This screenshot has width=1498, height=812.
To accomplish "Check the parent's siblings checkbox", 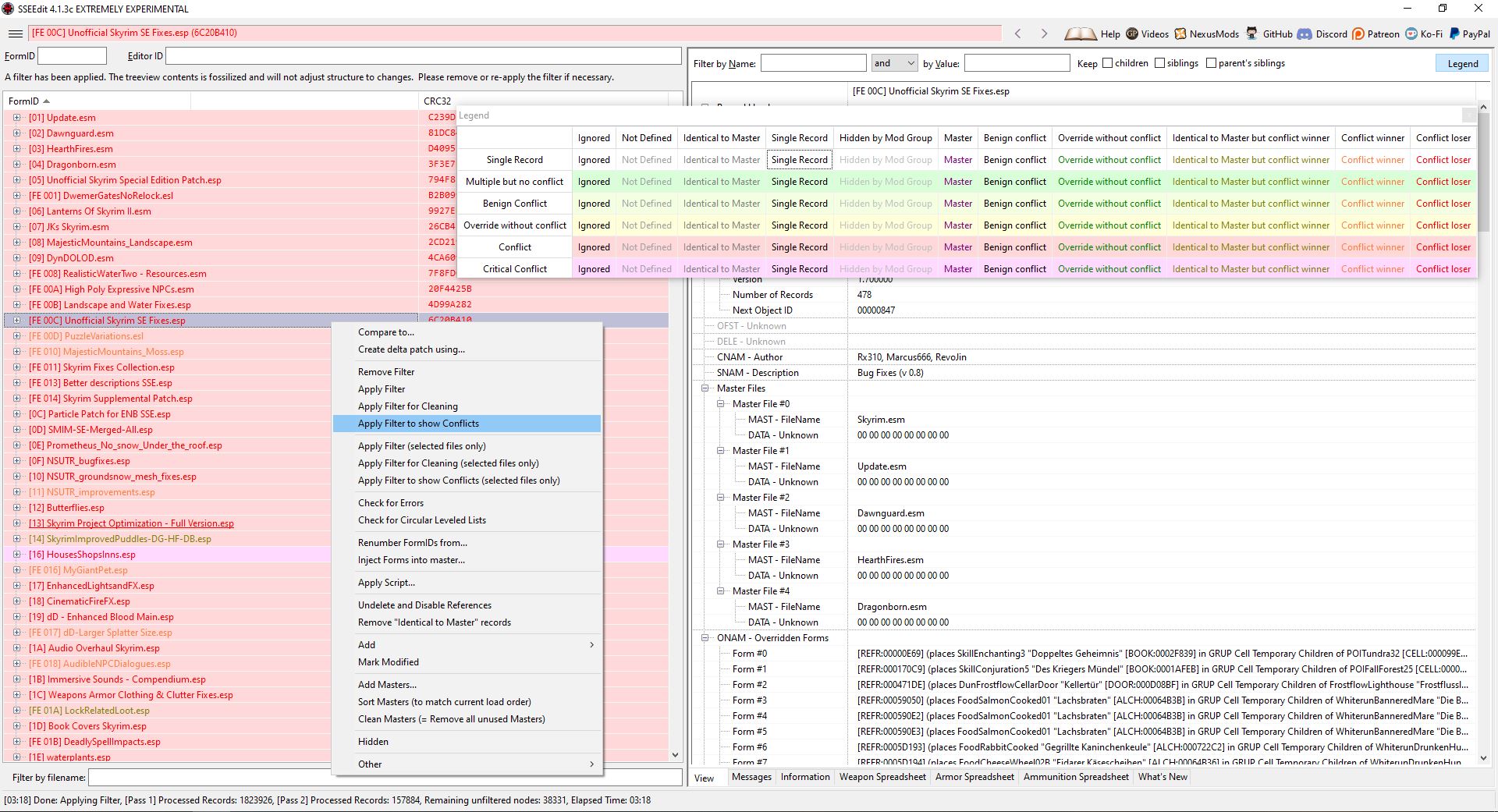I will click(1211, 63).
